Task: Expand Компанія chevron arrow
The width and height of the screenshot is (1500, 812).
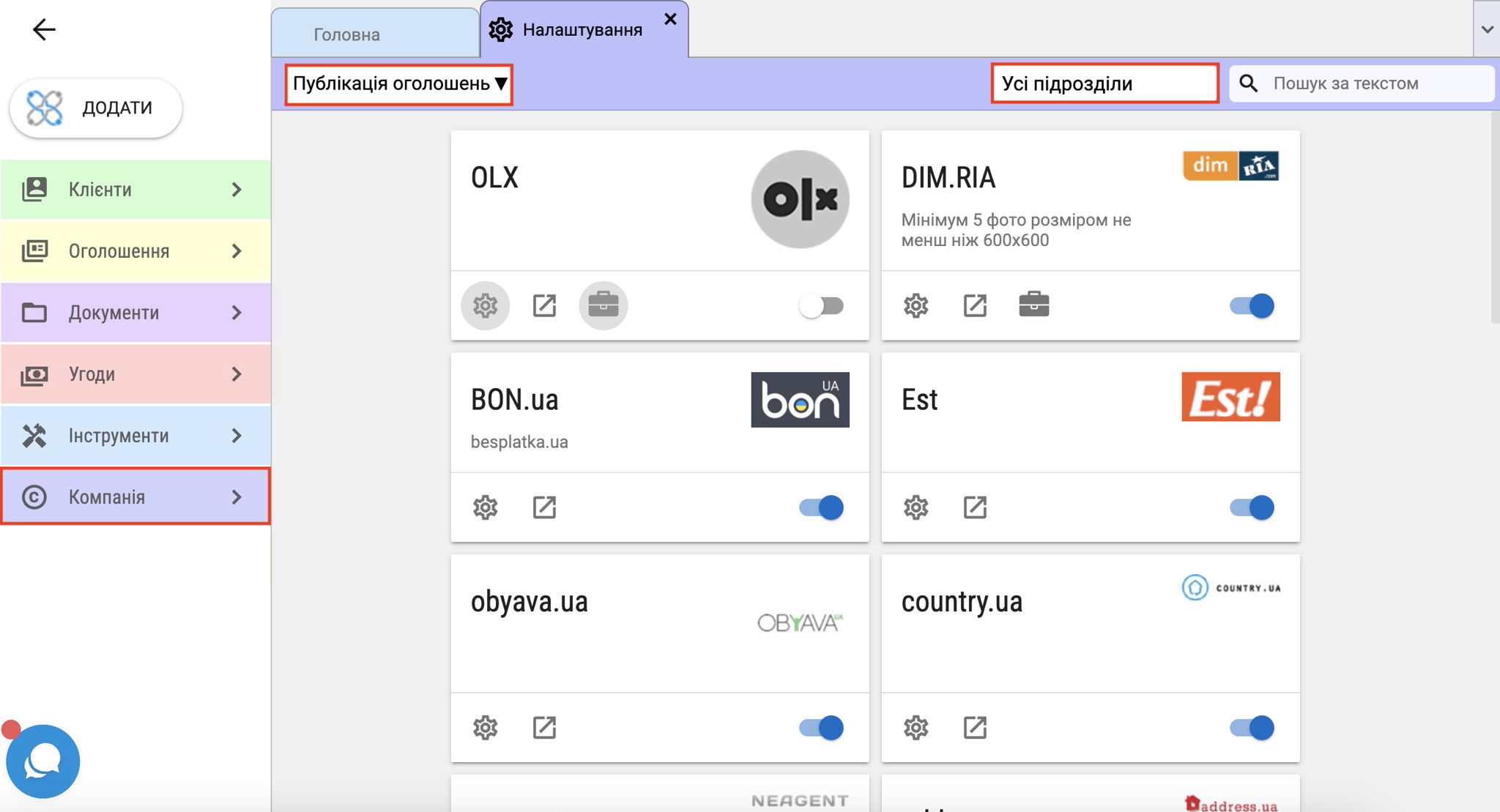Action: point(237,497)
